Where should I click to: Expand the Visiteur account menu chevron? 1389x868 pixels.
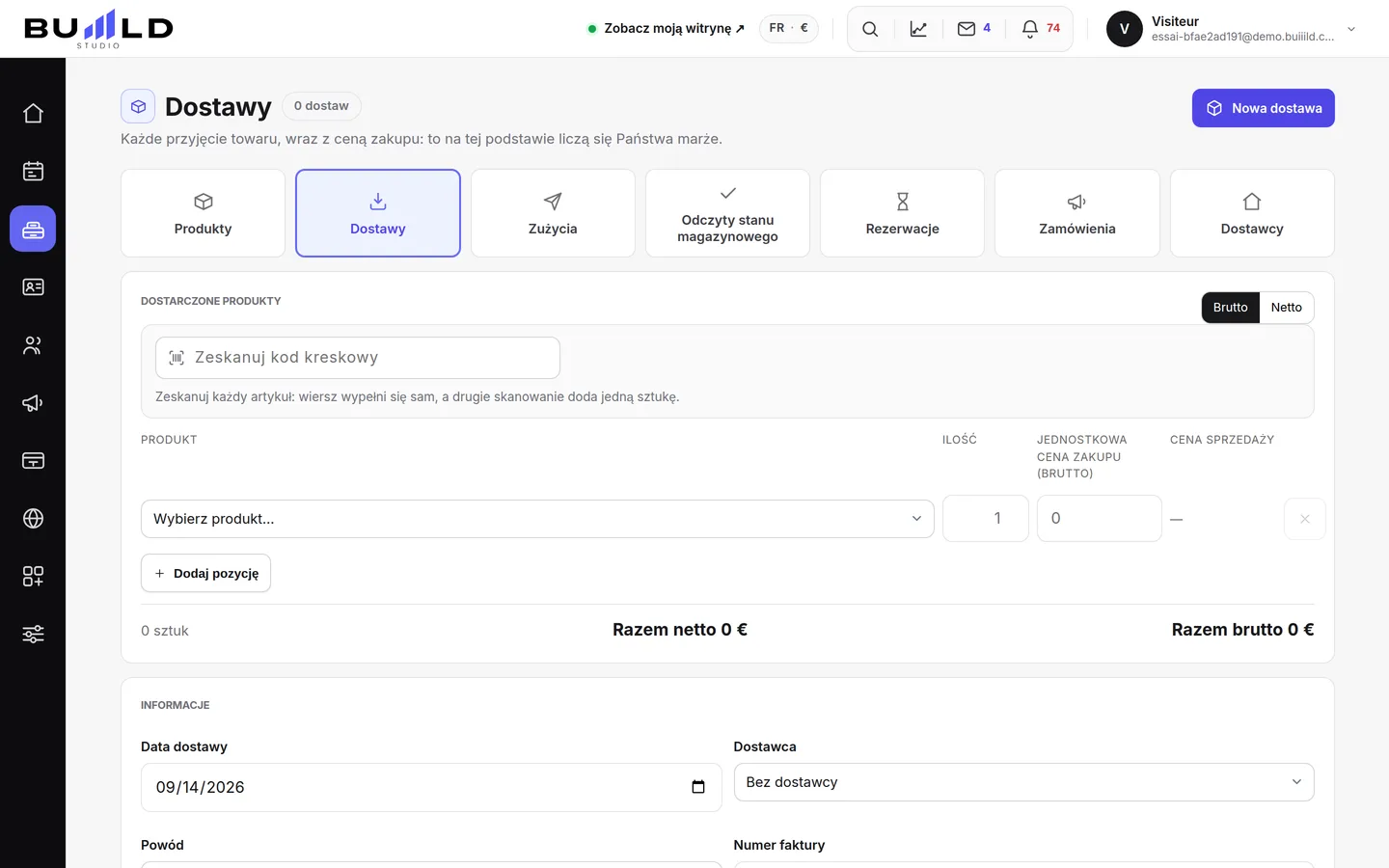[x=1351, y=29]
